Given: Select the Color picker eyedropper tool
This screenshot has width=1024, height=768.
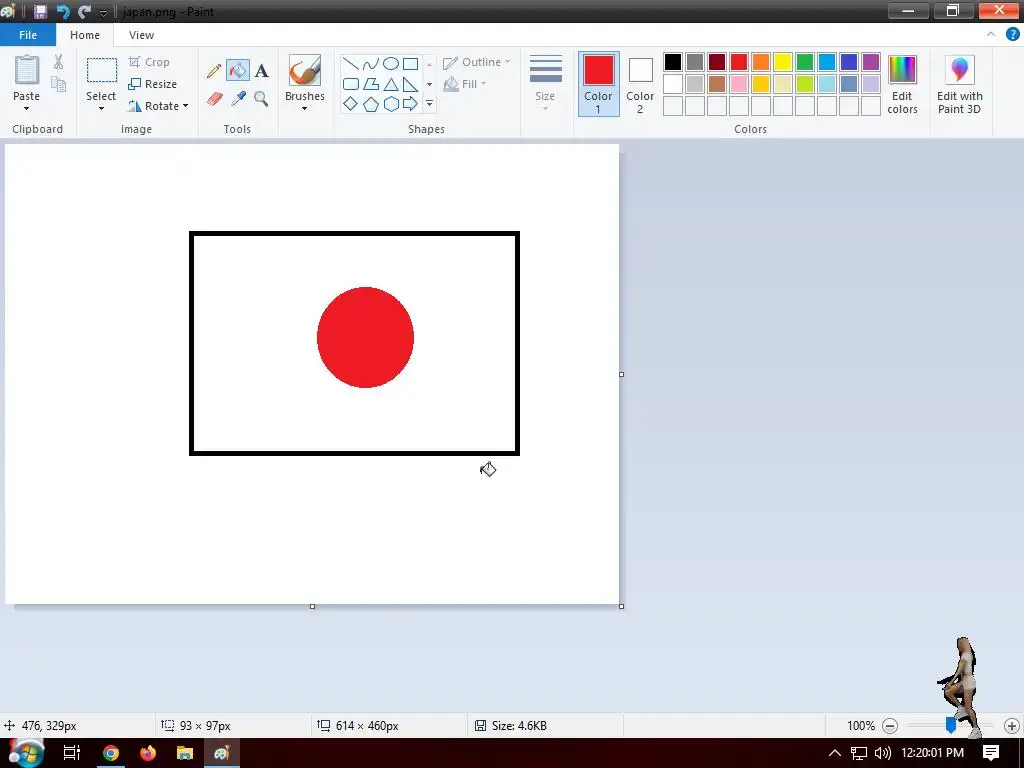Looking at the screenshot, I should [x=238, y=99].
